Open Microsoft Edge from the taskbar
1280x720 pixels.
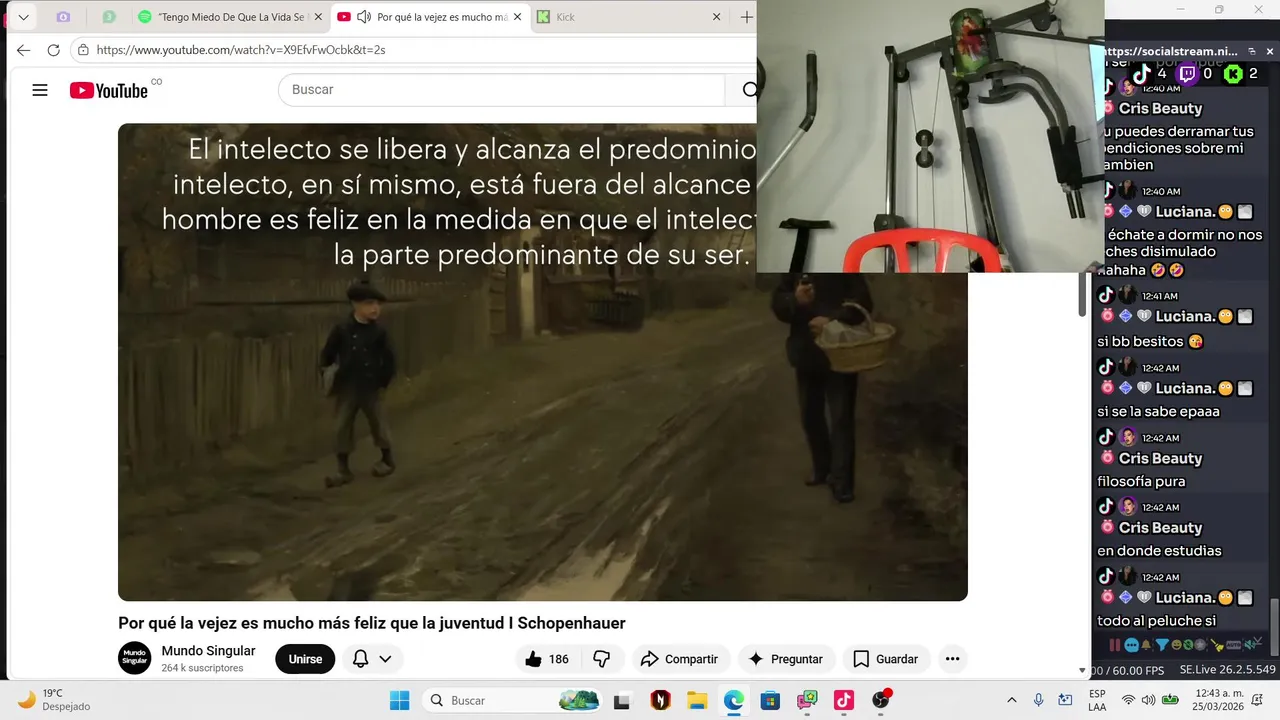click(733, 700)
